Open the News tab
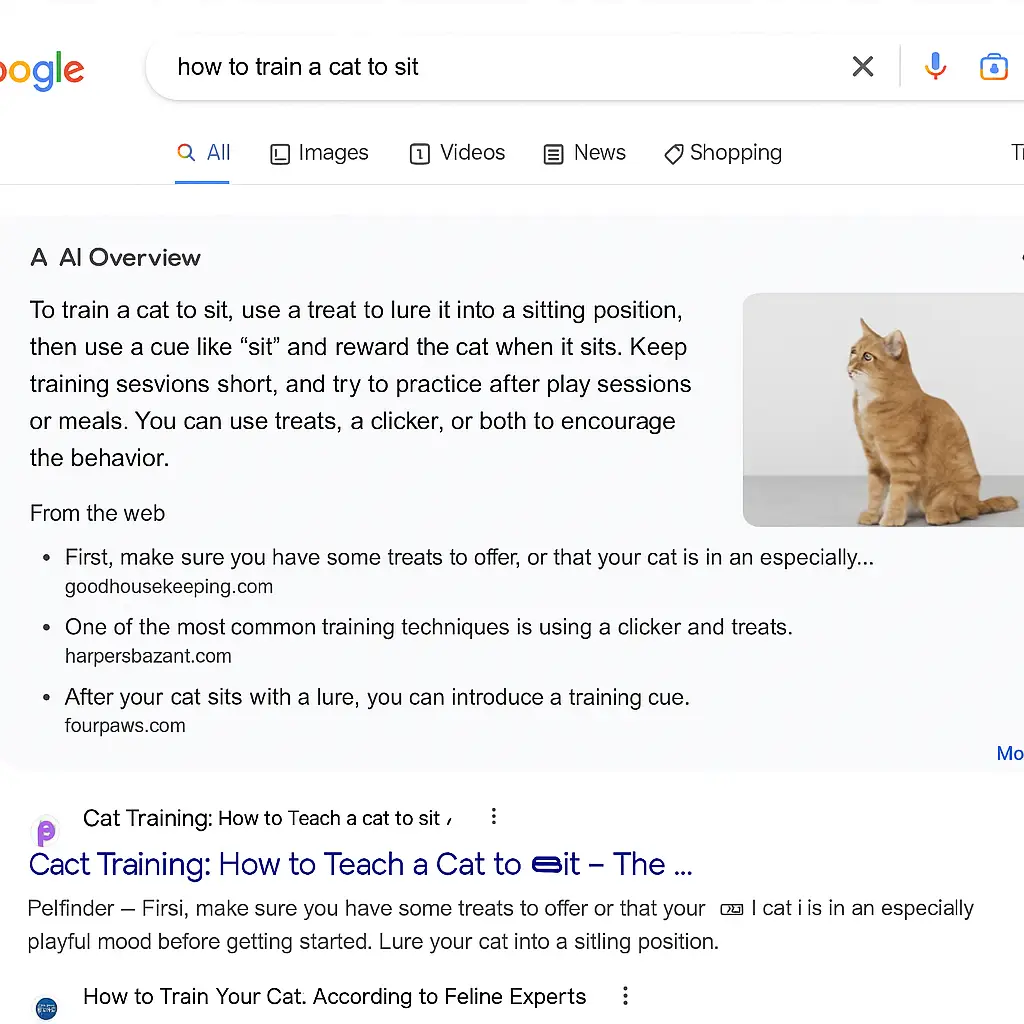This screenshot has height=1024, width=1024. (x=585, y=153)
